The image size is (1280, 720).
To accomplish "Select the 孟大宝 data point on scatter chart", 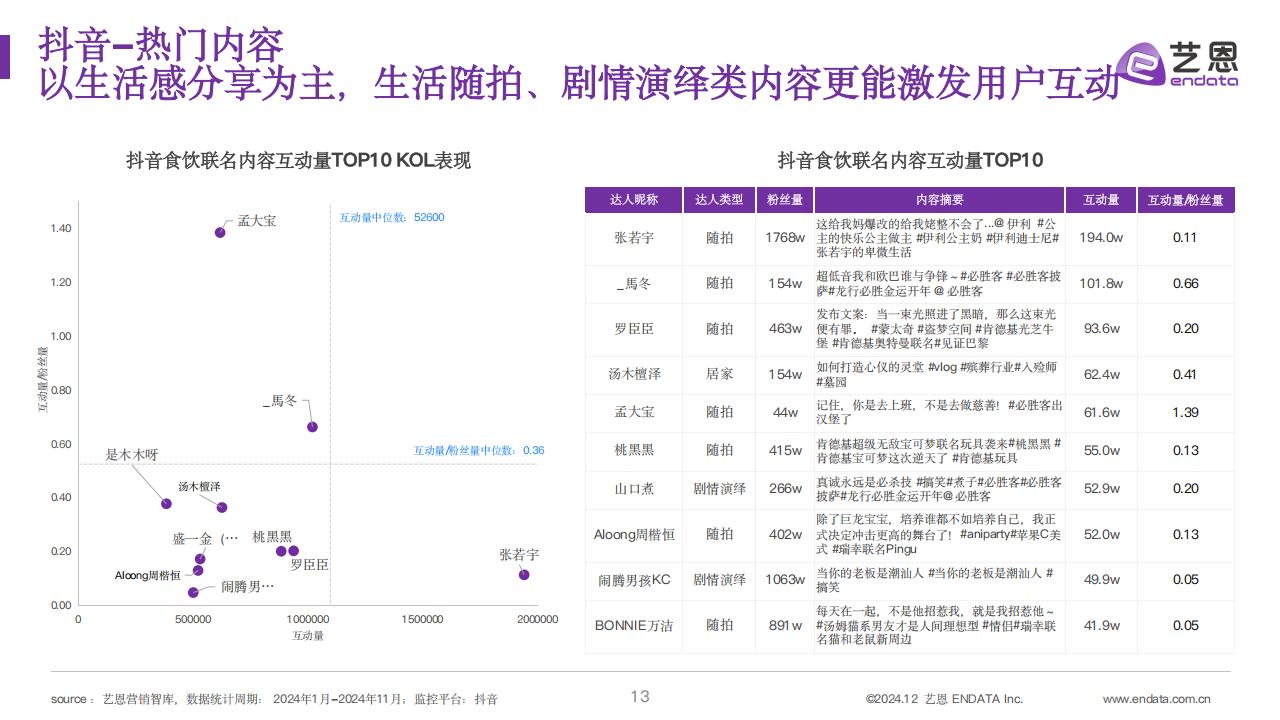I will click(220, 232).
